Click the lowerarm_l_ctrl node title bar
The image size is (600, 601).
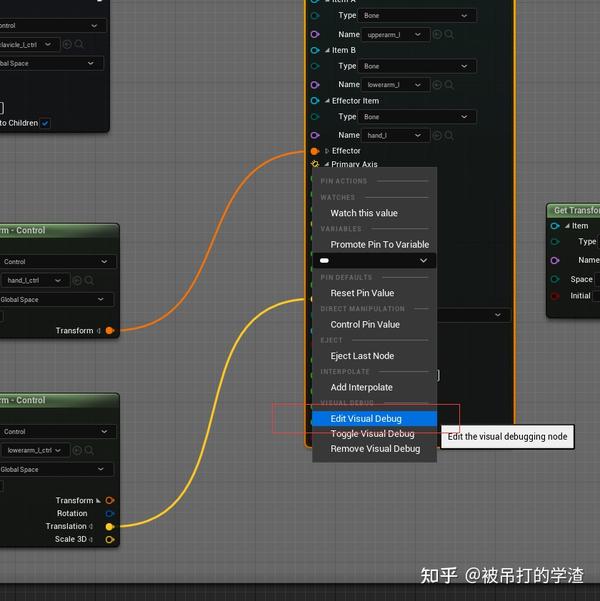coord(59,400)
